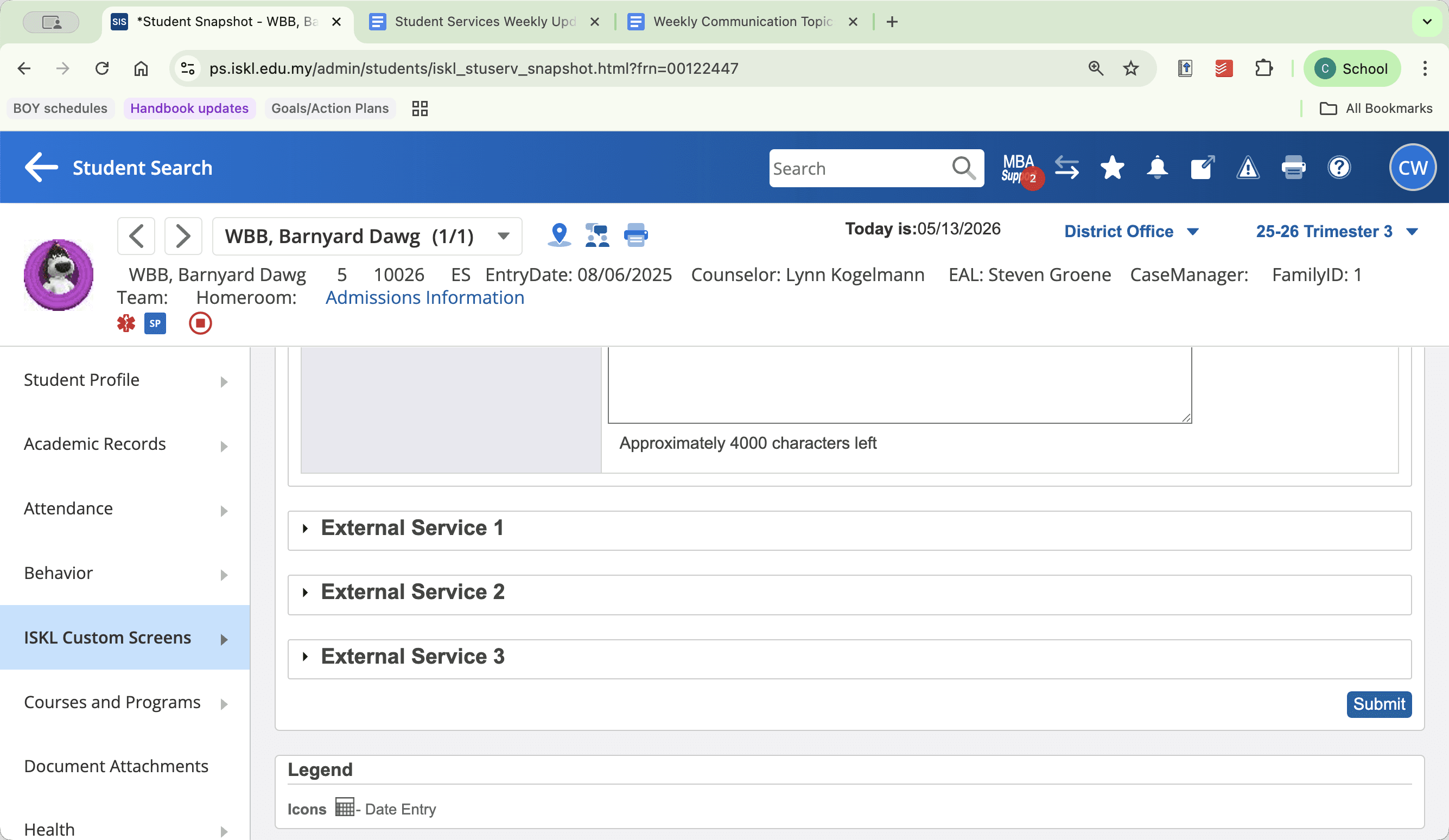Click the Admissions Information link

click(425, 297)
